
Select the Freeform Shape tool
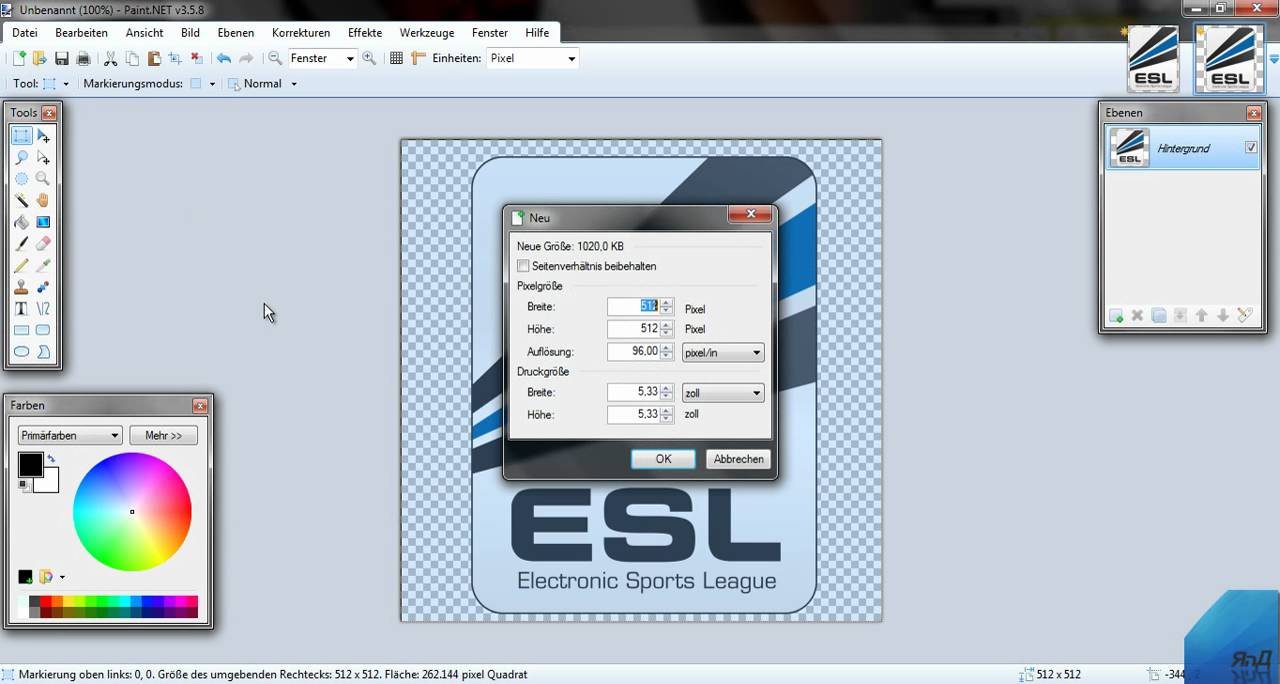(43, 352)
